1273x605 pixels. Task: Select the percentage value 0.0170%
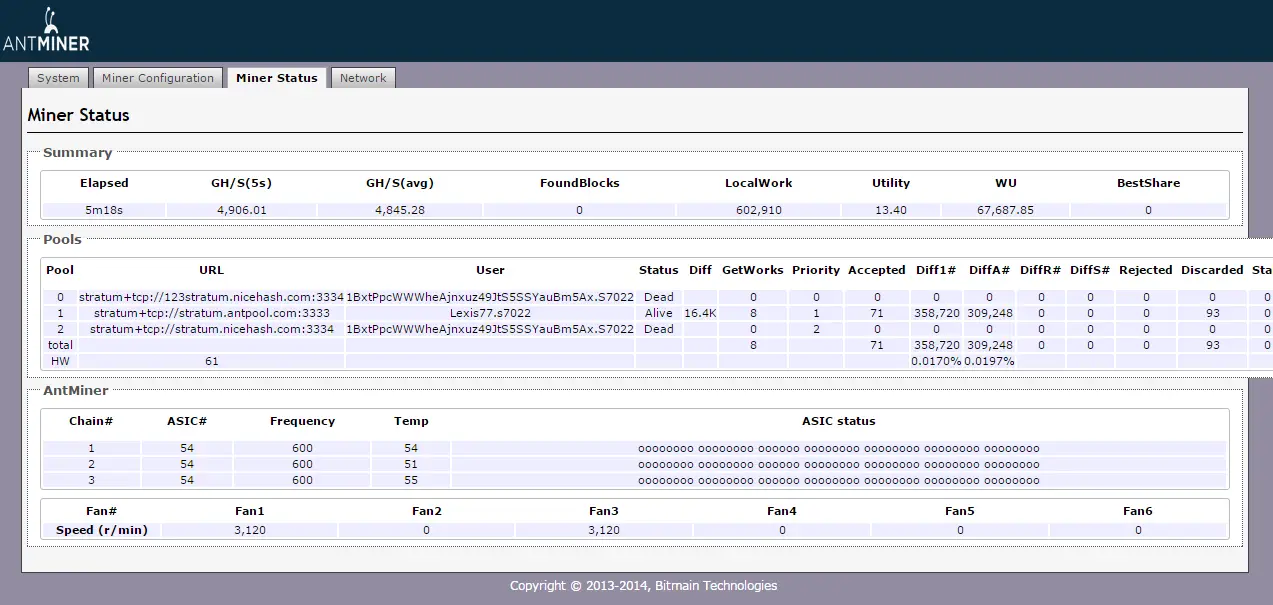[x=936, y=361]
